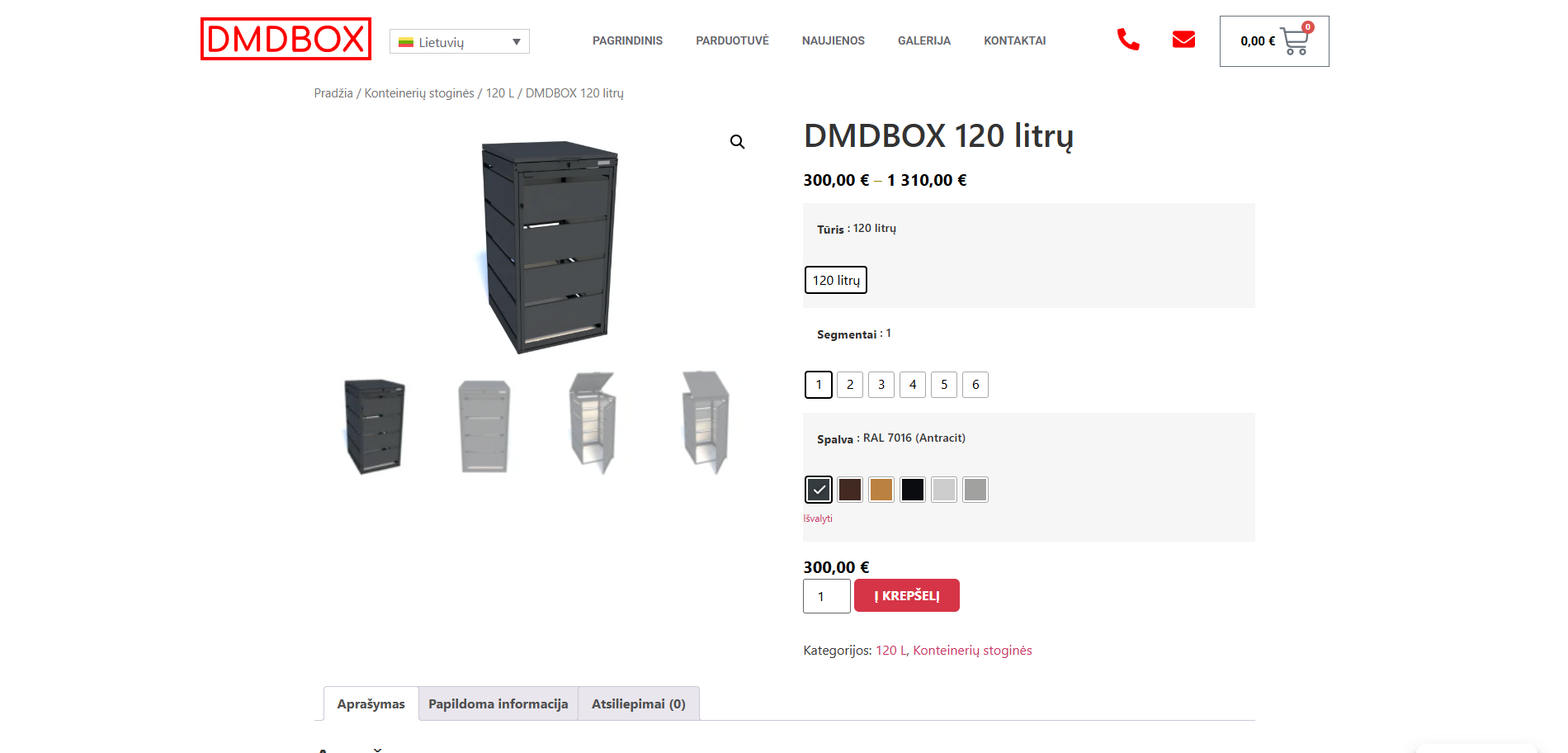Choose the 120 litrų volume option
The width and height of the screenshot is (1568, 753).
tap(836, 280)
